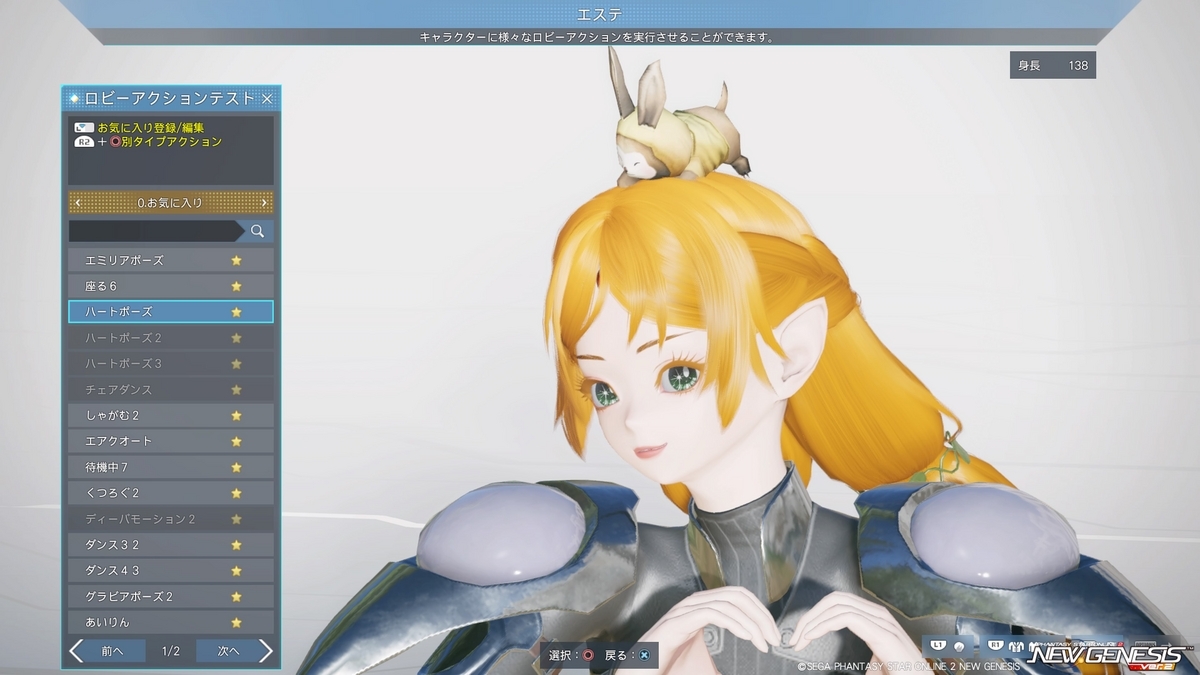
Task: Select the 座る6 action
Action: [171, 286]
